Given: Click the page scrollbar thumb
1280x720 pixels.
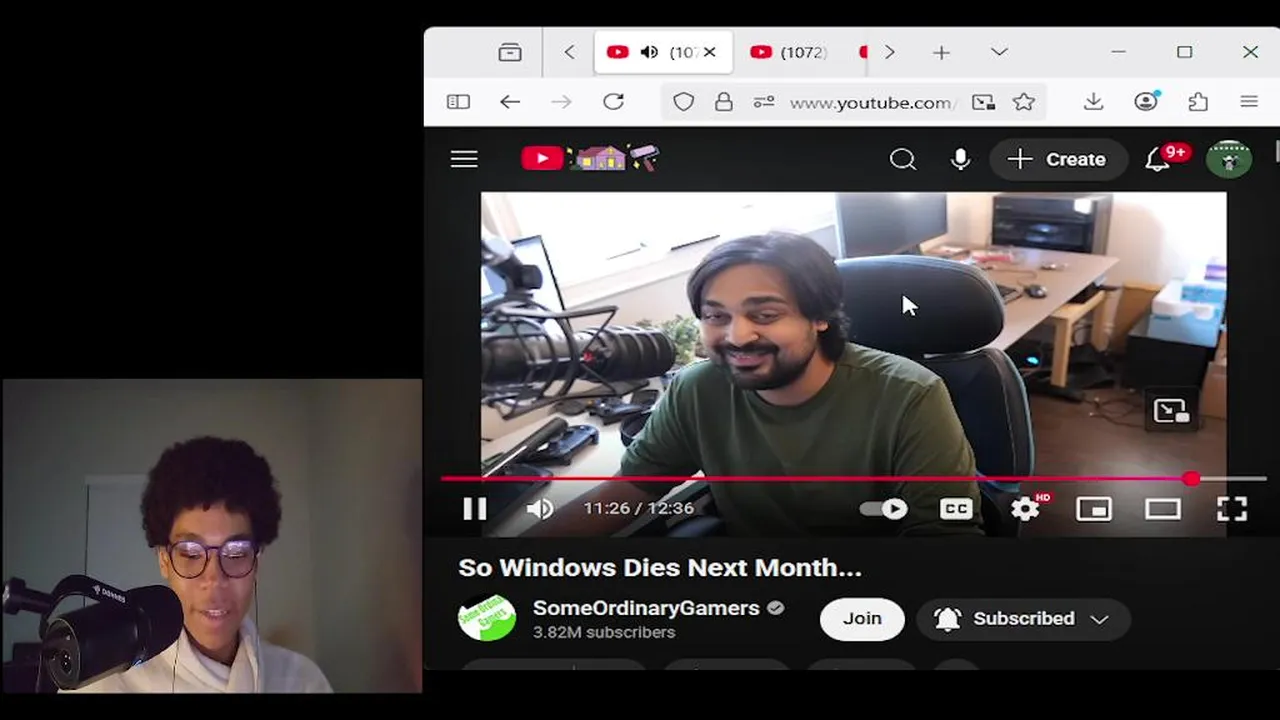Looking at the screenshot, I should pos(1276,150).
